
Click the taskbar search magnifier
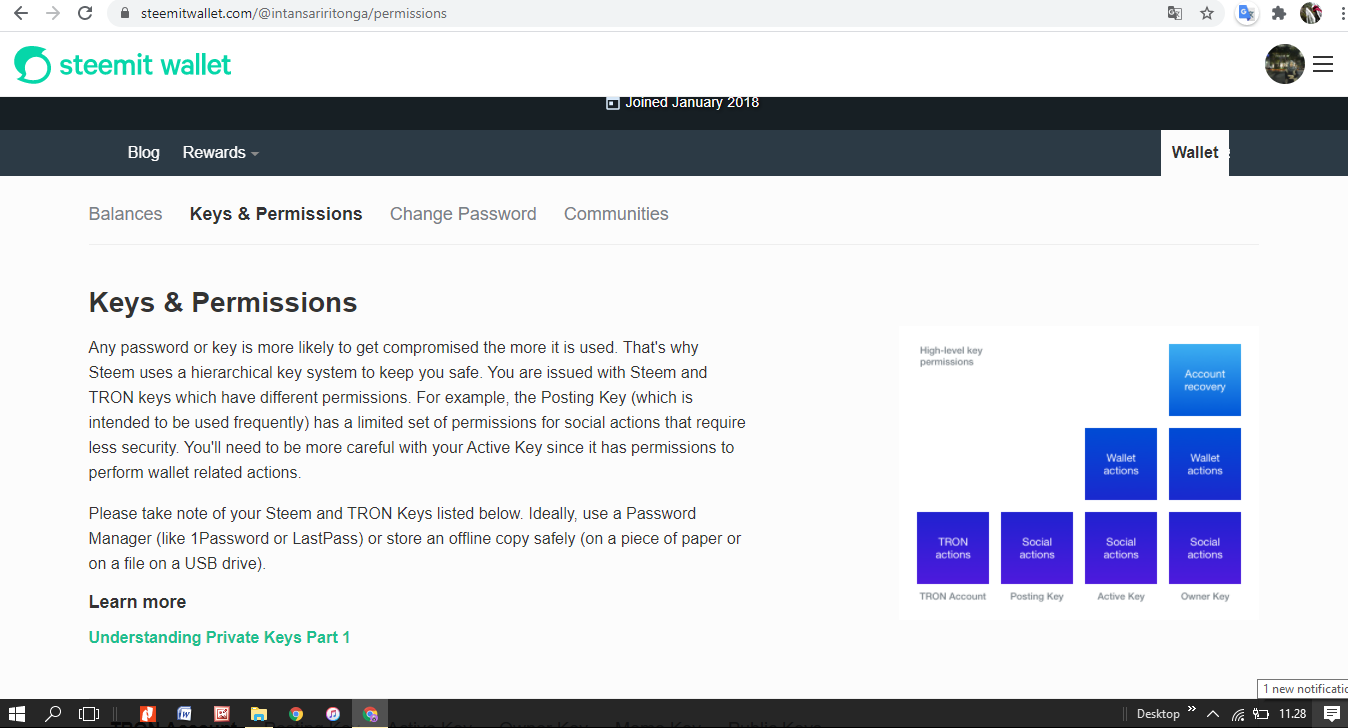(53, 714)
